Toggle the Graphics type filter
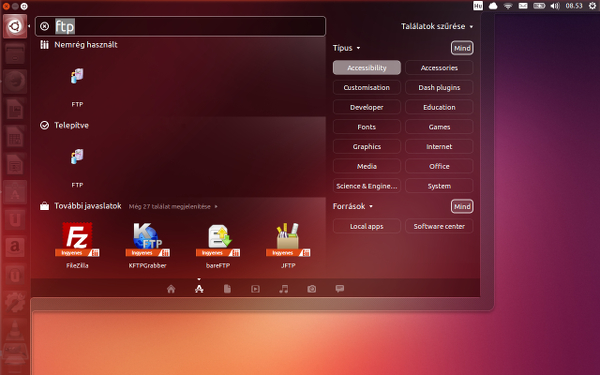This screenshot has width=600, height=375. [367, 147]
